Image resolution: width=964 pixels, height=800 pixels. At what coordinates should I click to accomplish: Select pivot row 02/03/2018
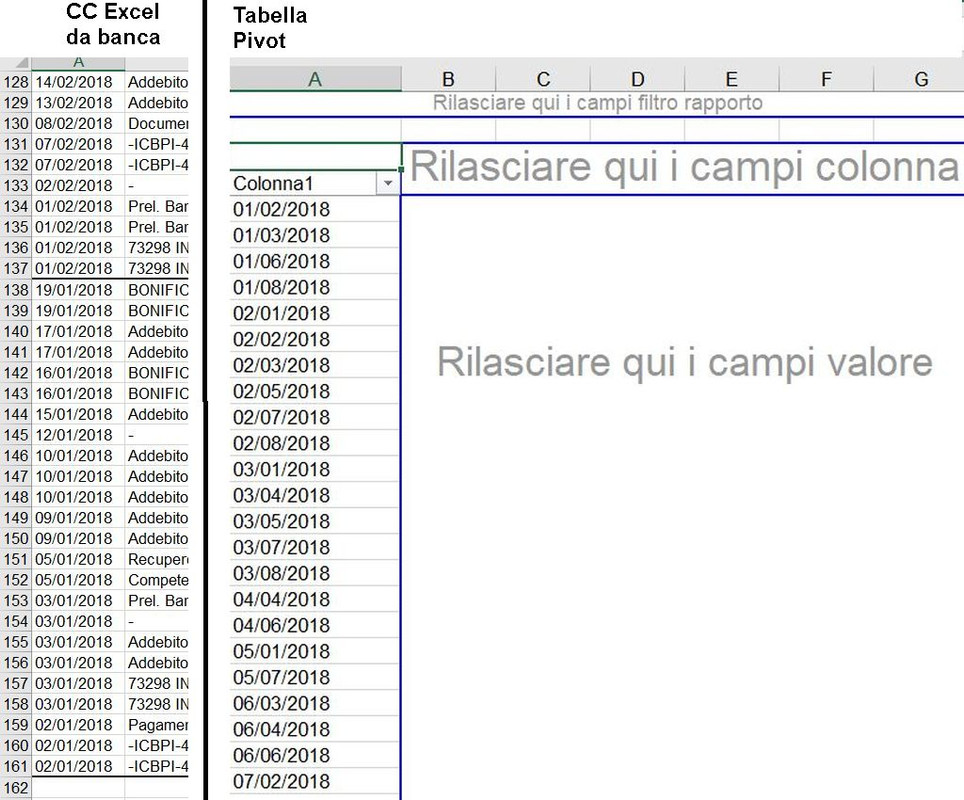tap(315, 365)
